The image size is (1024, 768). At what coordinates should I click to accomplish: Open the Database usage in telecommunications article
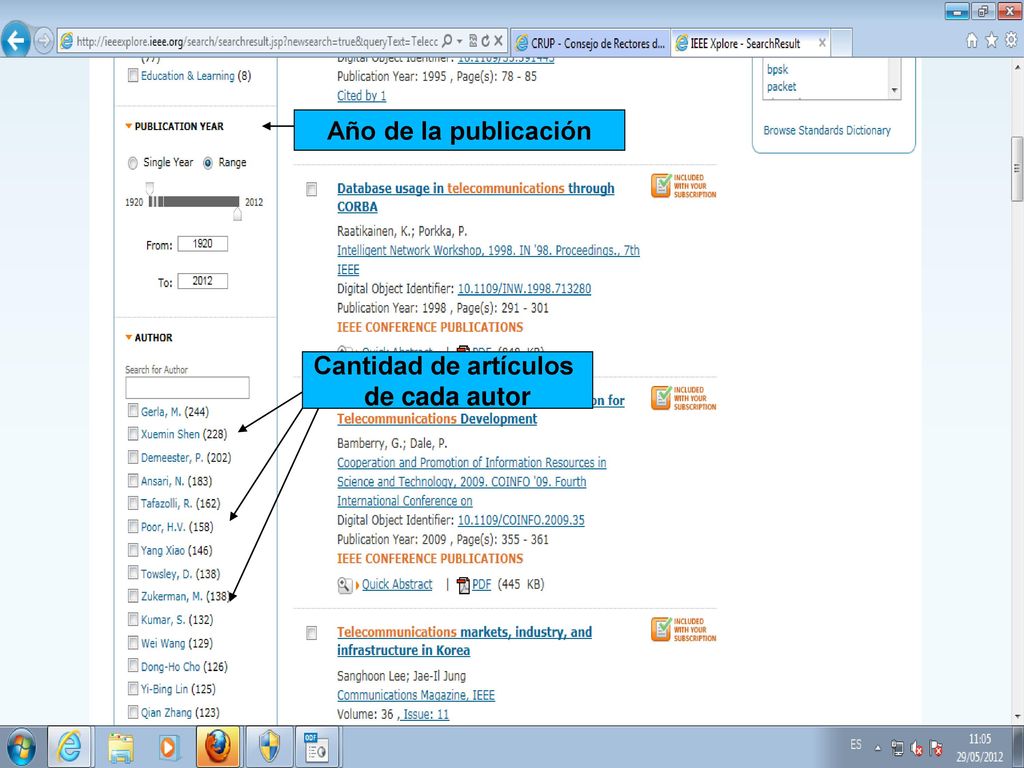tap(475, 197)
